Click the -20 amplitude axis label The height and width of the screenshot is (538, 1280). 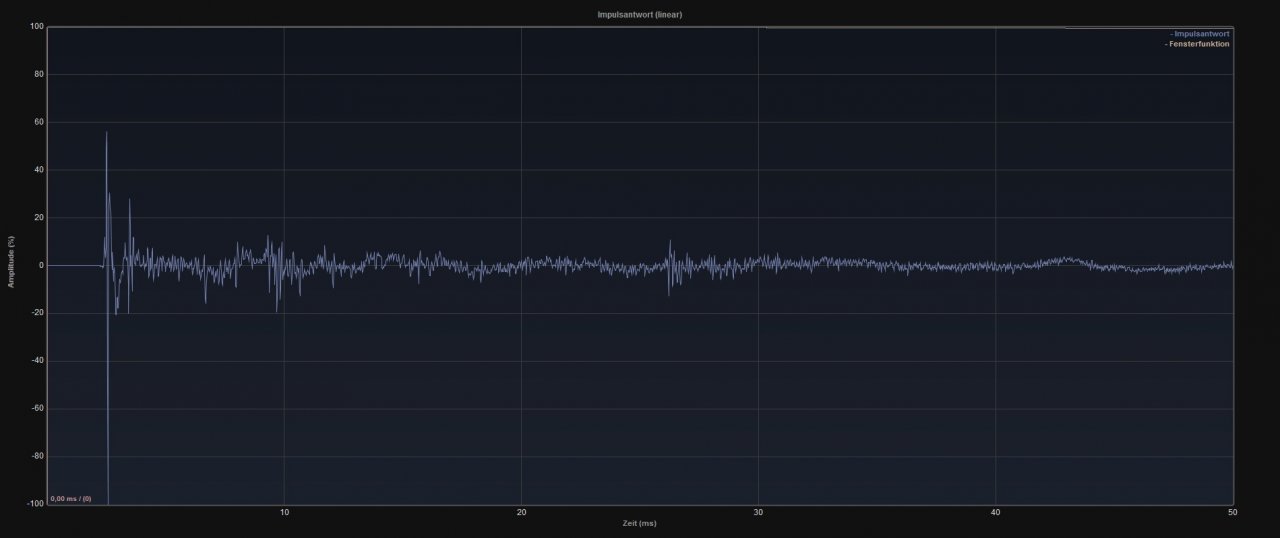(38, 313)
